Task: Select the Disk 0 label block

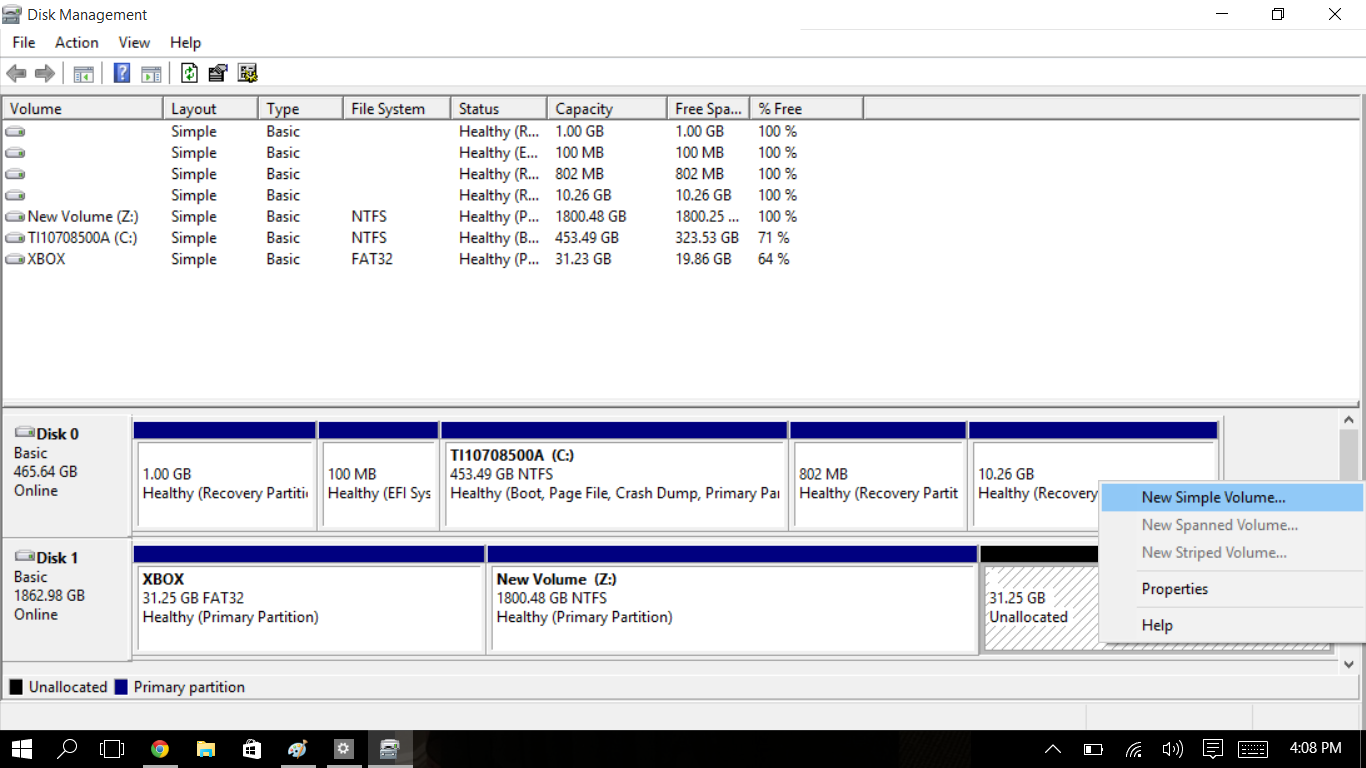Action: tap(67, 474)
